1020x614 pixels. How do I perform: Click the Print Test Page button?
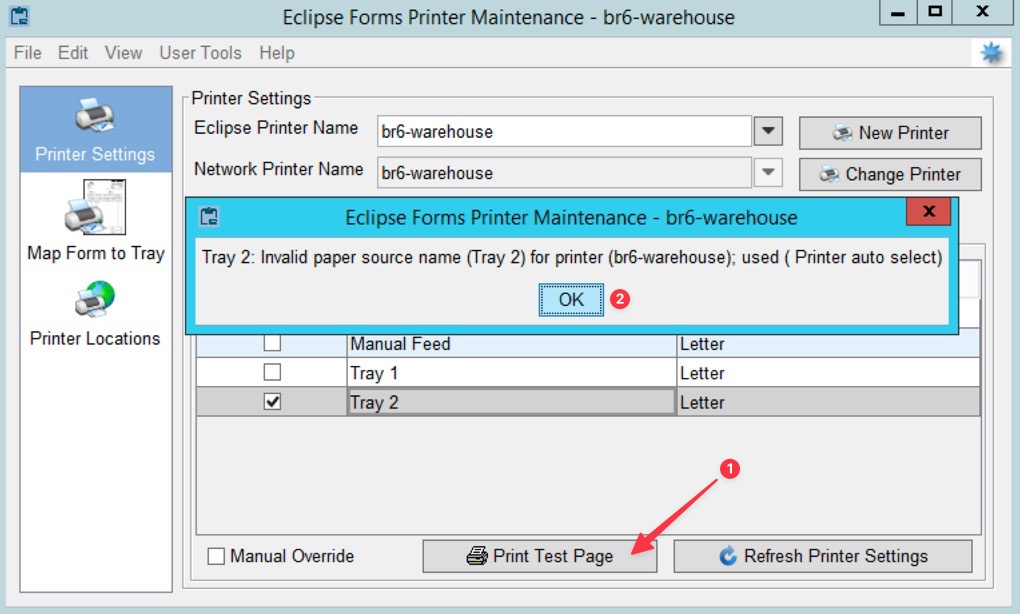click(x=540, y=556)
